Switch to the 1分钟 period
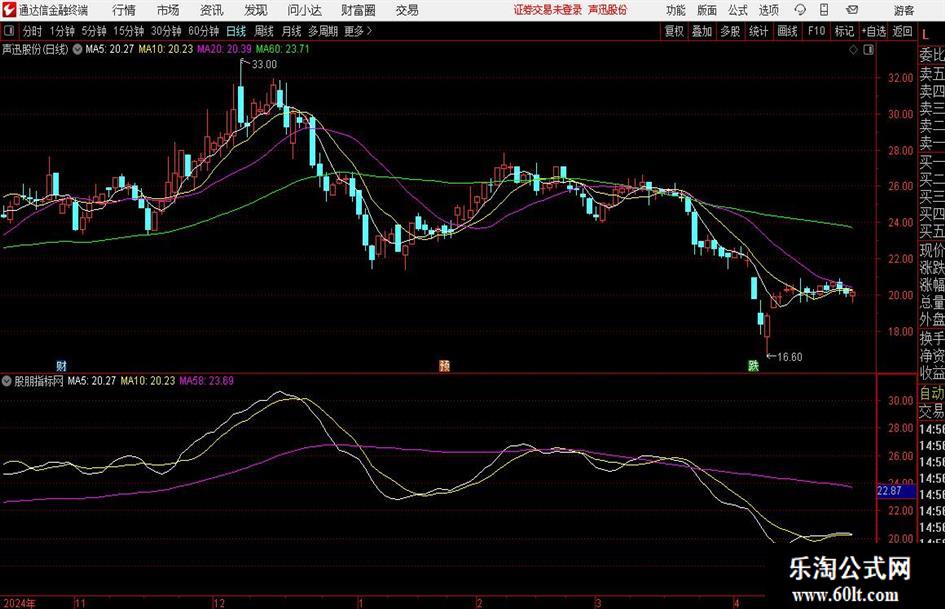Screen dimensions: 945x609 click(x=62, y=31)
